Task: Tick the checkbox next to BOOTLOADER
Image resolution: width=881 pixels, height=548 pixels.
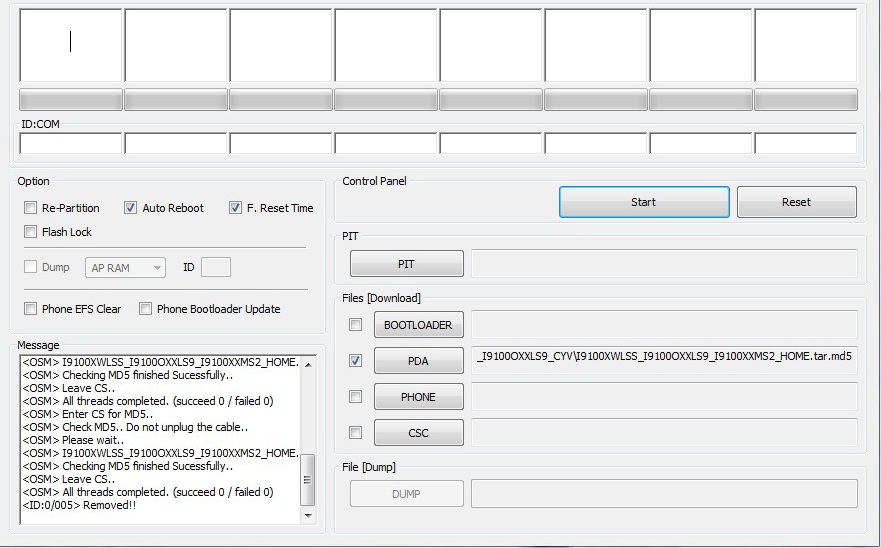Action: 355,324
